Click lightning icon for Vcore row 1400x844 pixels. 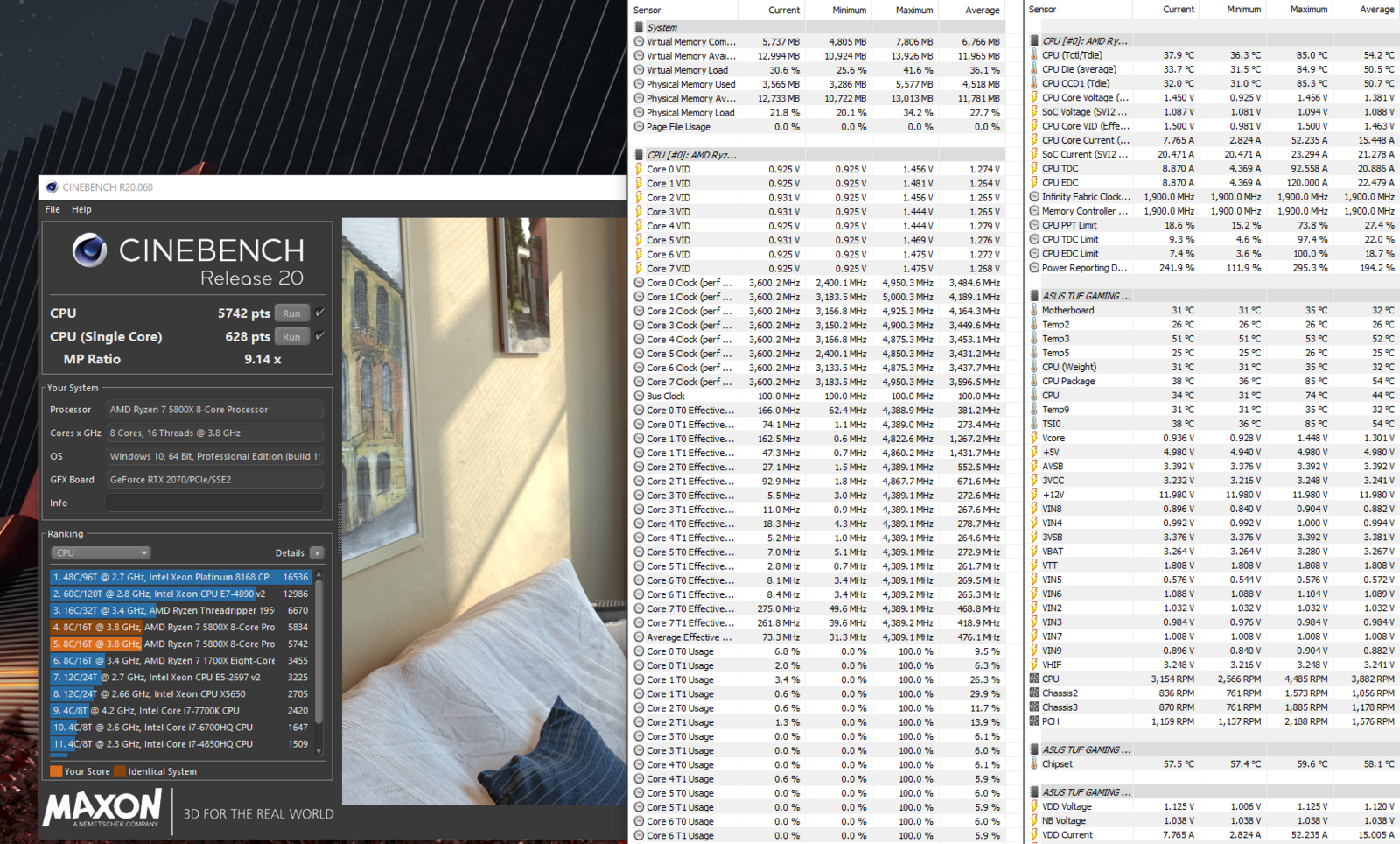coord(1034,438)
